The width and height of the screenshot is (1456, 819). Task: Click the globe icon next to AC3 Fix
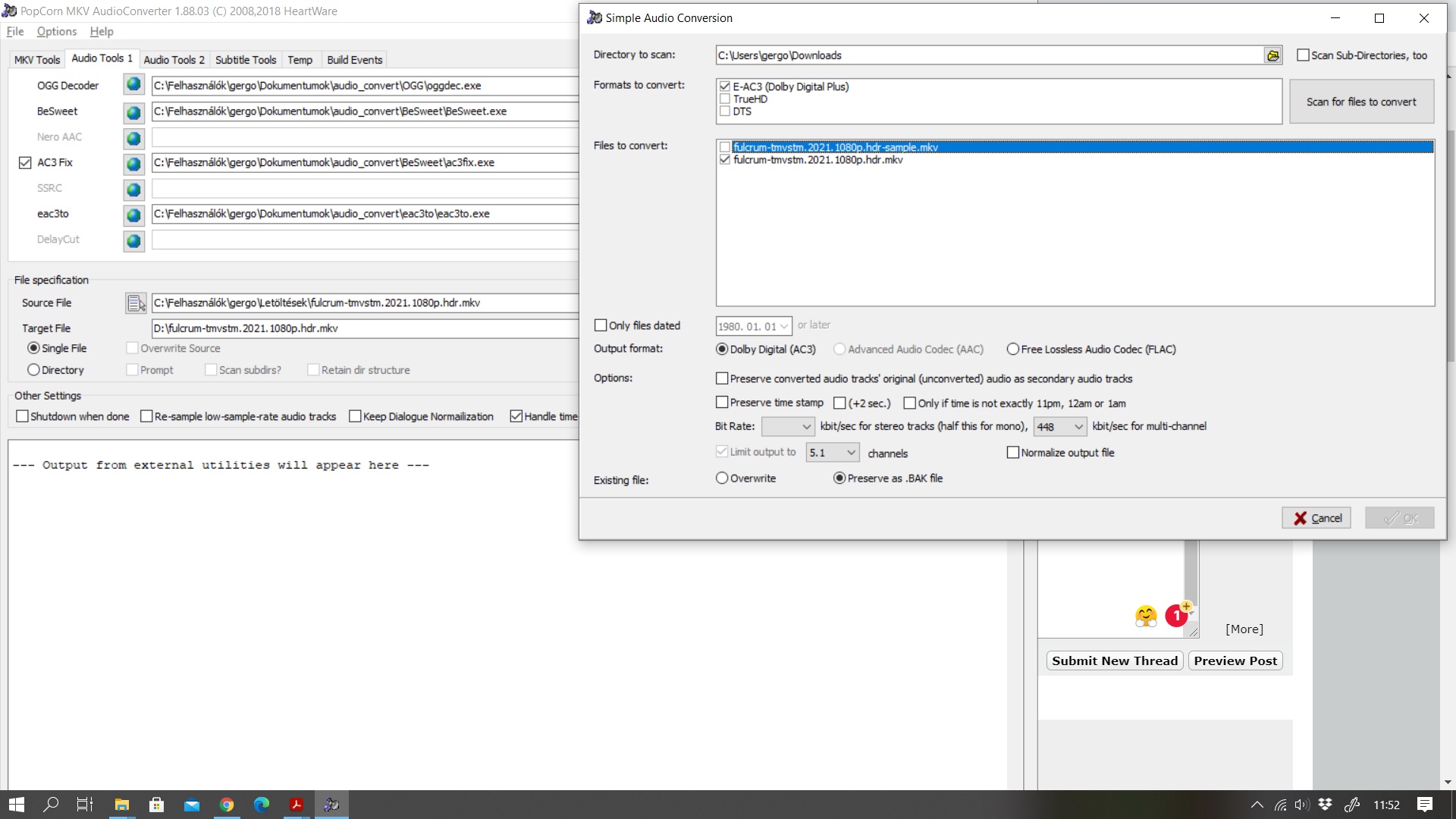tap(133, 163)
